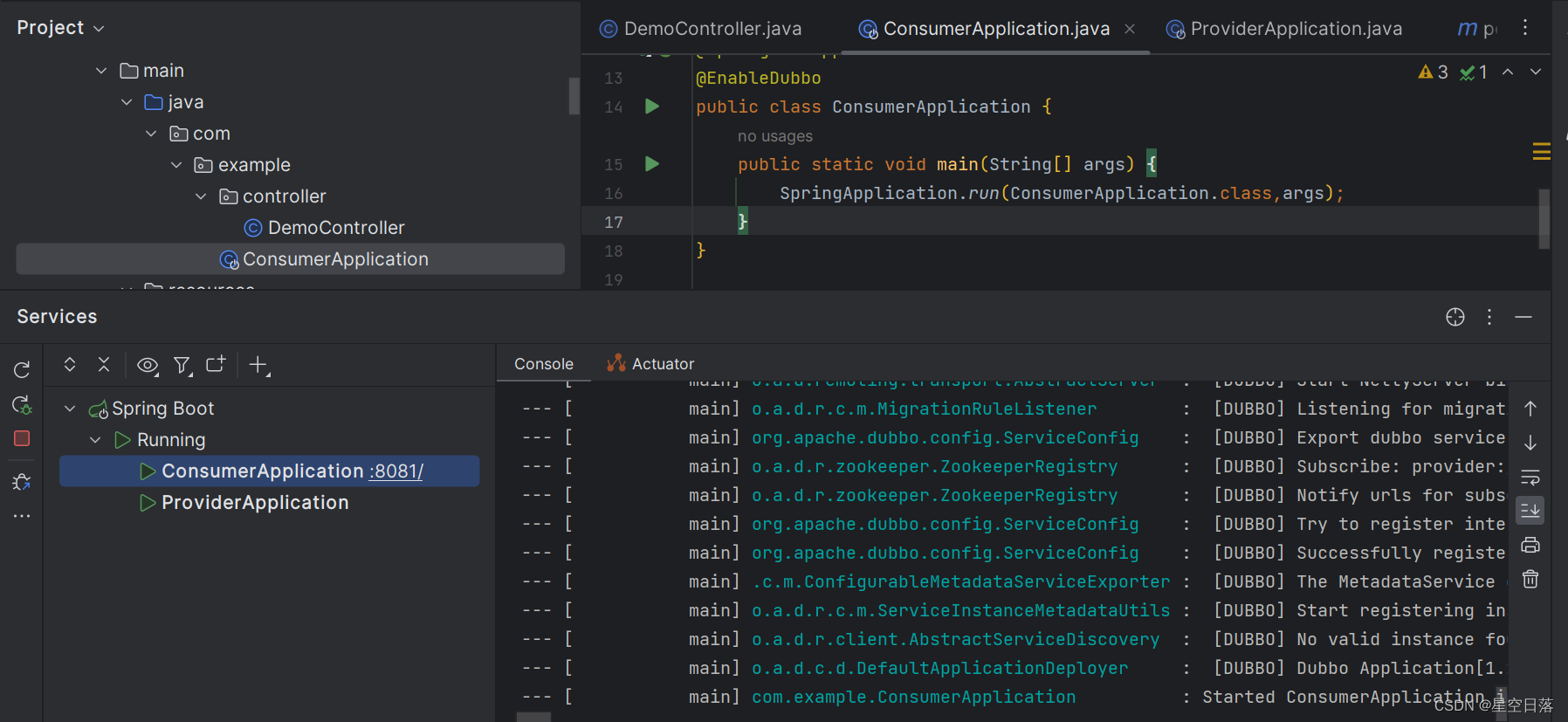This screenshot has height=722, width=1568.
Task: Click the 'no usages' hint above main
Action: [x=775, y=136]
